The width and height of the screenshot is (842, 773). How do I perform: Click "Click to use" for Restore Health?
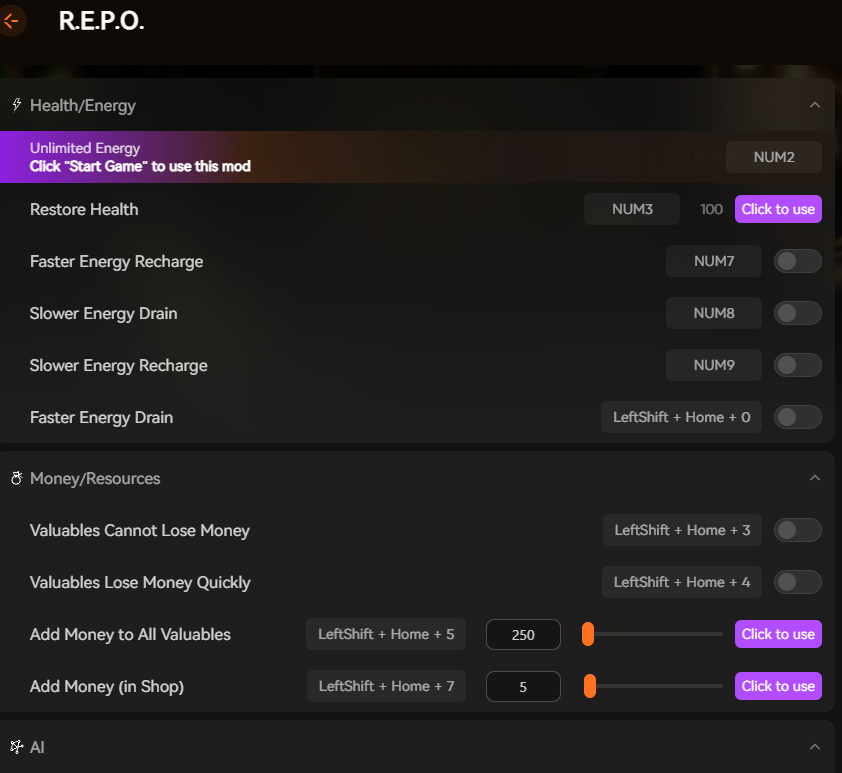pos(778,209)
